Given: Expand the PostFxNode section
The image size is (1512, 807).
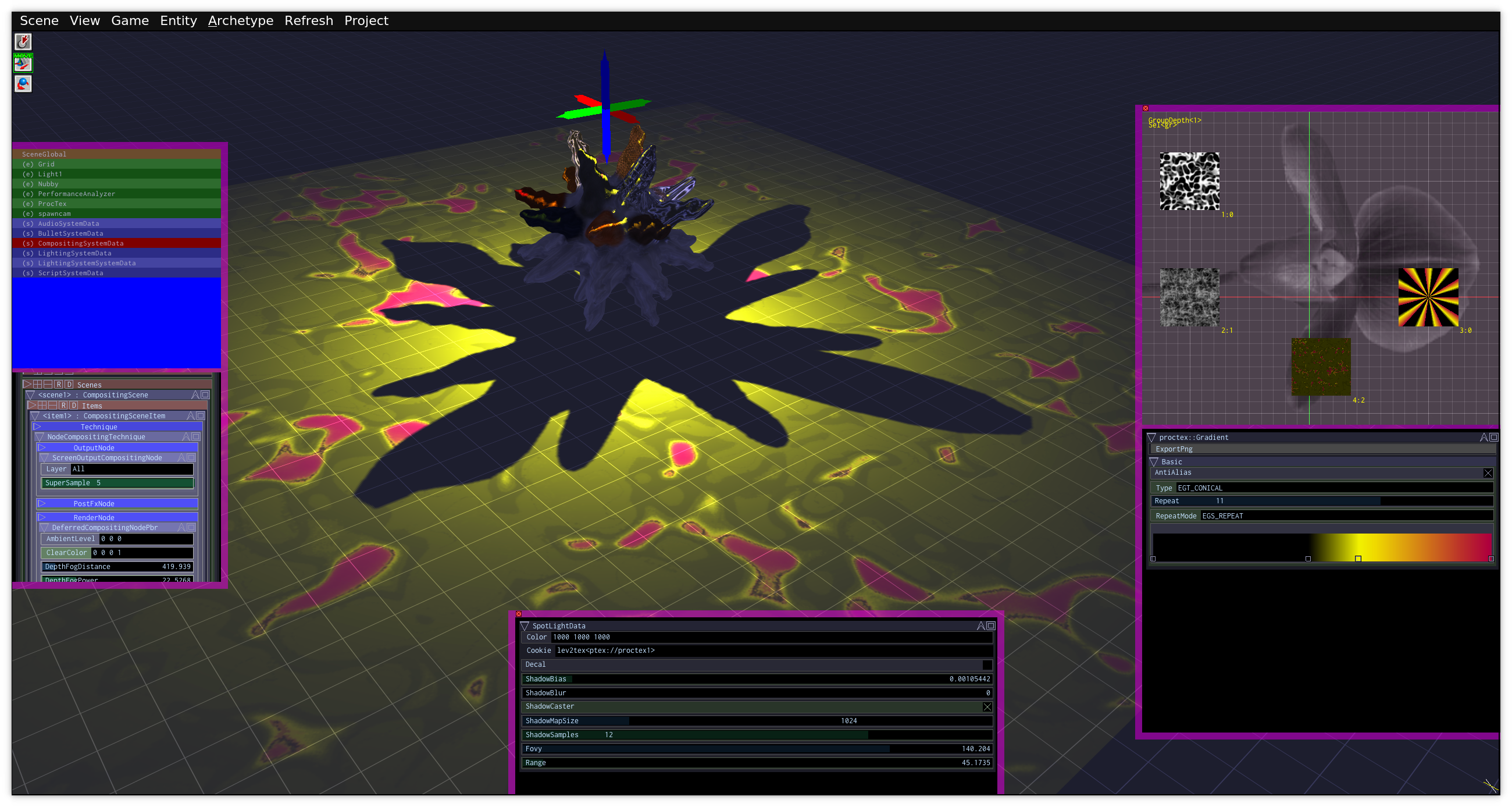Looking at the screenshot, I should pos(42,503).
